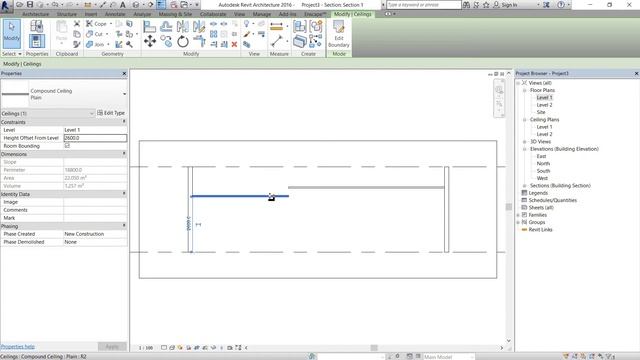640x360 pixels.
Task: Click the Apply button in Properties
Action: coord(112,347)
